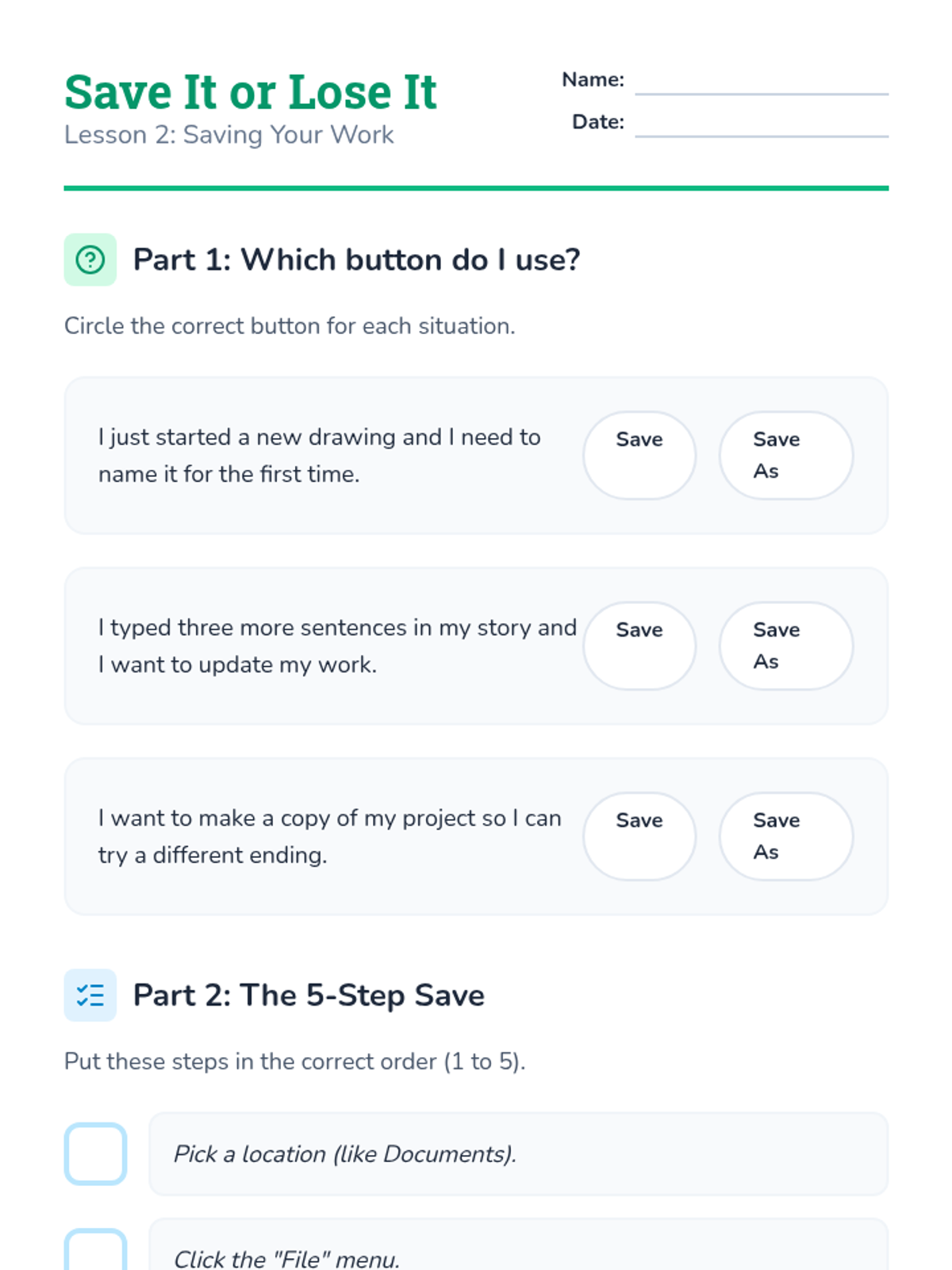The width and height of the screenshot is (952, 1270).
Task: Click the Part 1: Which button do I use? heading
Action: click(x=356, y=260)
